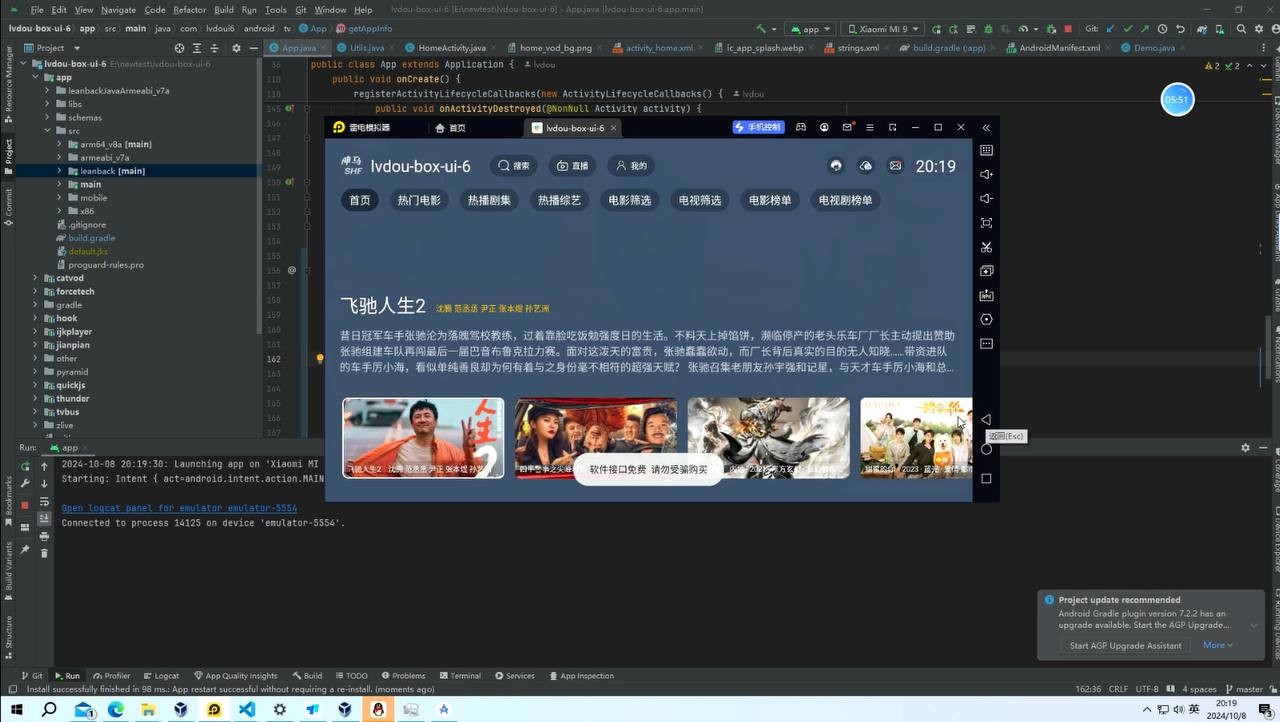
Task: Click Start AGP Upgrade Assistant button
Action: click(1125, 646)
